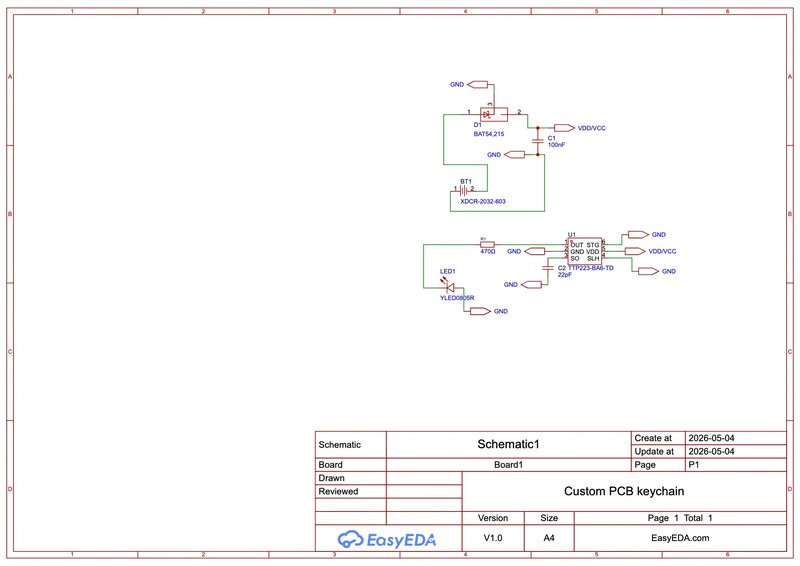Click the GND flag left of U1 GND pin

point(535,251)
